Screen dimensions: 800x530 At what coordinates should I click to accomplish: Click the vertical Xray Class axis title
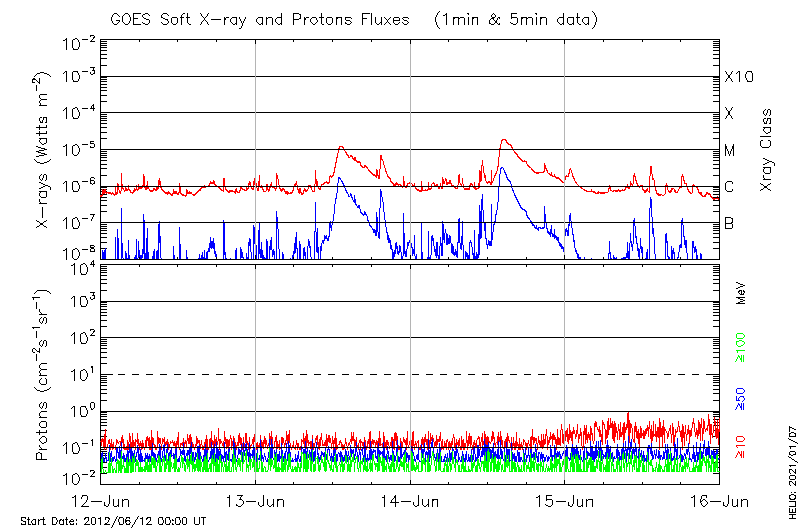[767, 150]
